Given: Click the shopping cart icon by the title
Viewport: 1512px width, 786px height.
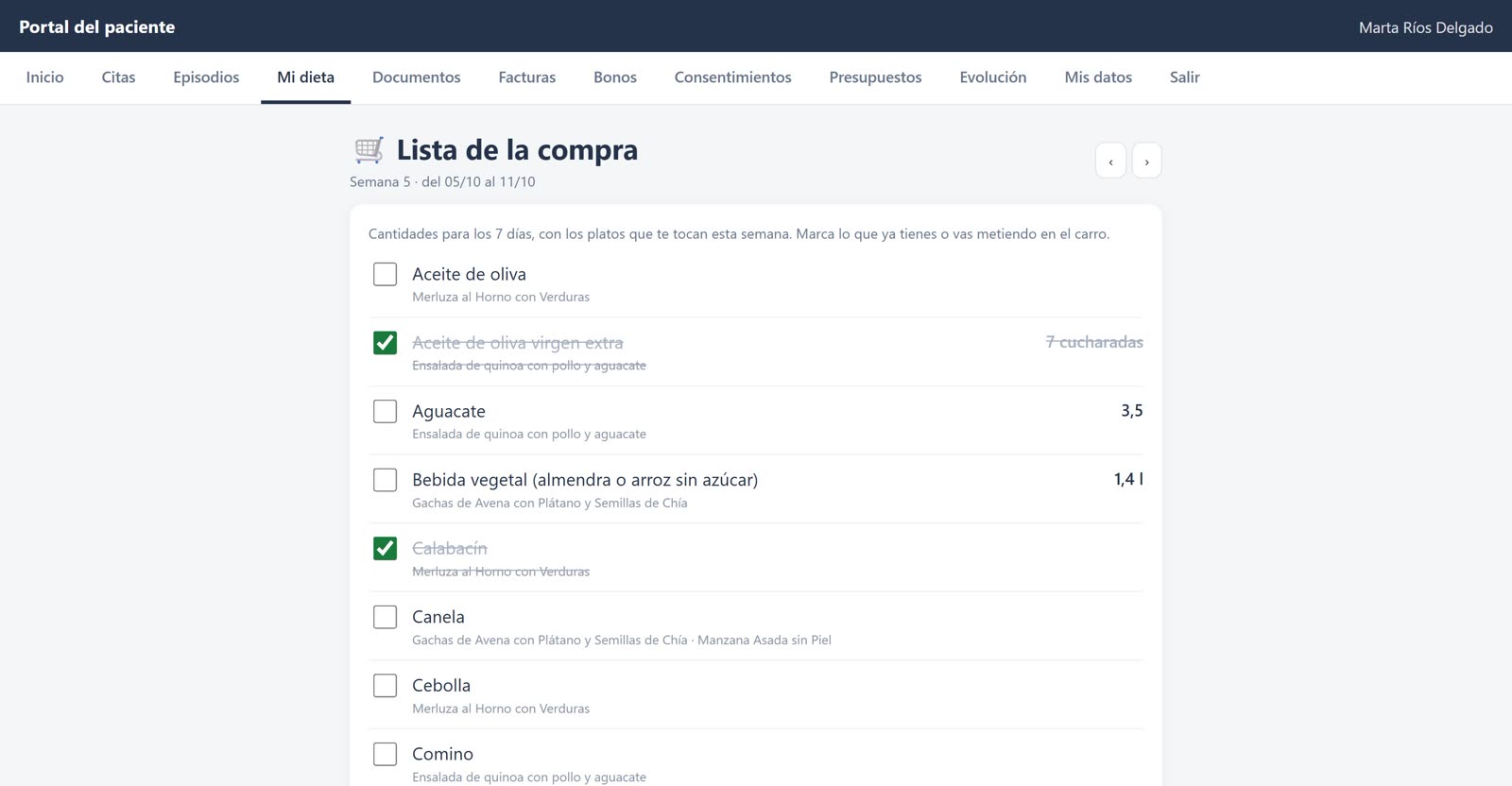Looking at the screenshot, I should [x=369, y=149].
